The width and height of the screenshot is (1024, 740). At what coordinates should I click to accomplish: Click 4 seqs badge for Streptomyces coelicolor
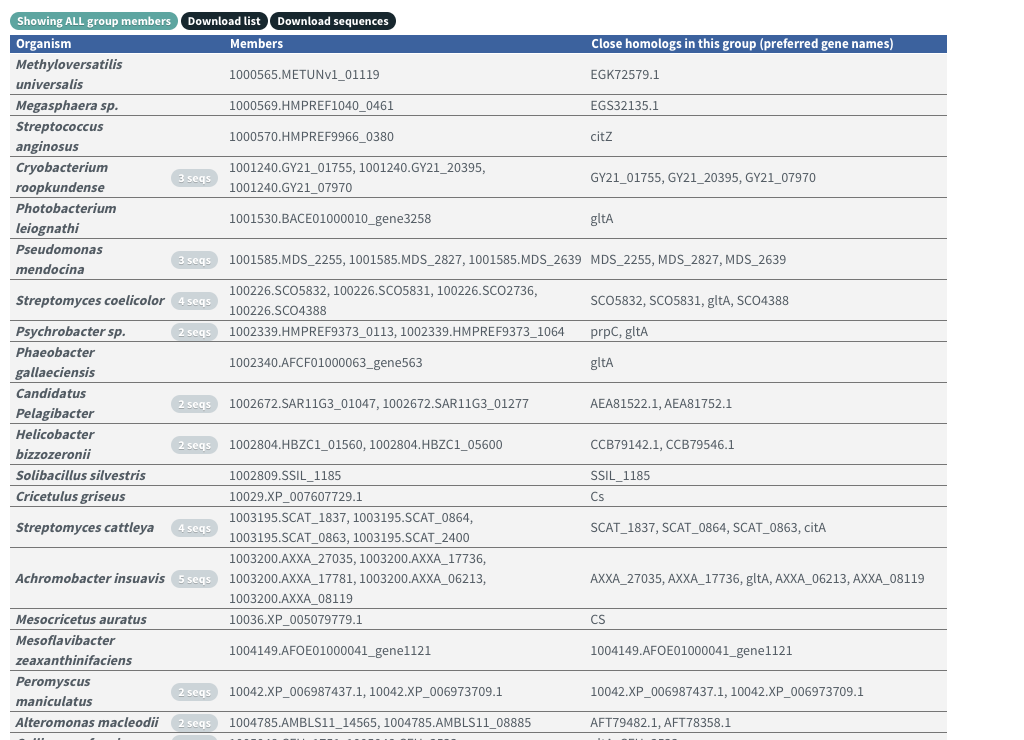pyautogui.click(x=195, y=301)
